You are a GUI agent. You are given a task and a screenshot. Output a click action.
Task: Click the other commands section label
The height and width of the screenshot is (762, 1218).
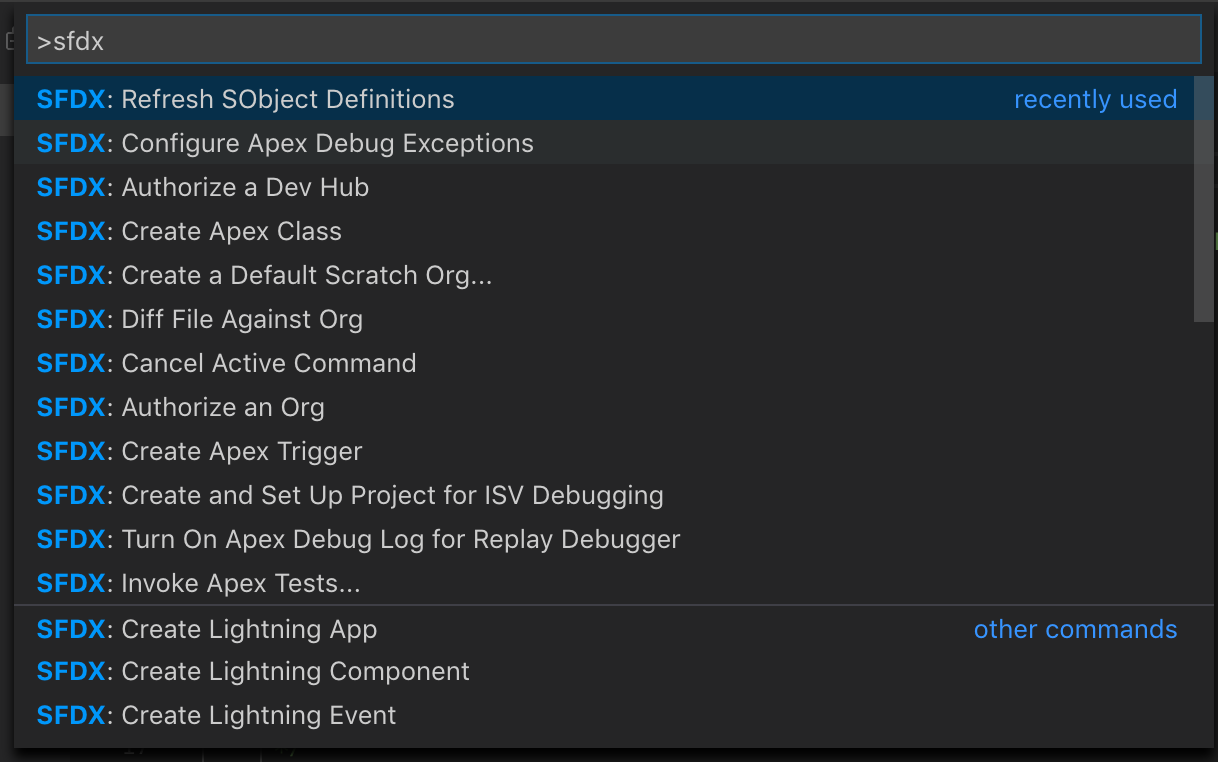pos(1075,629)
